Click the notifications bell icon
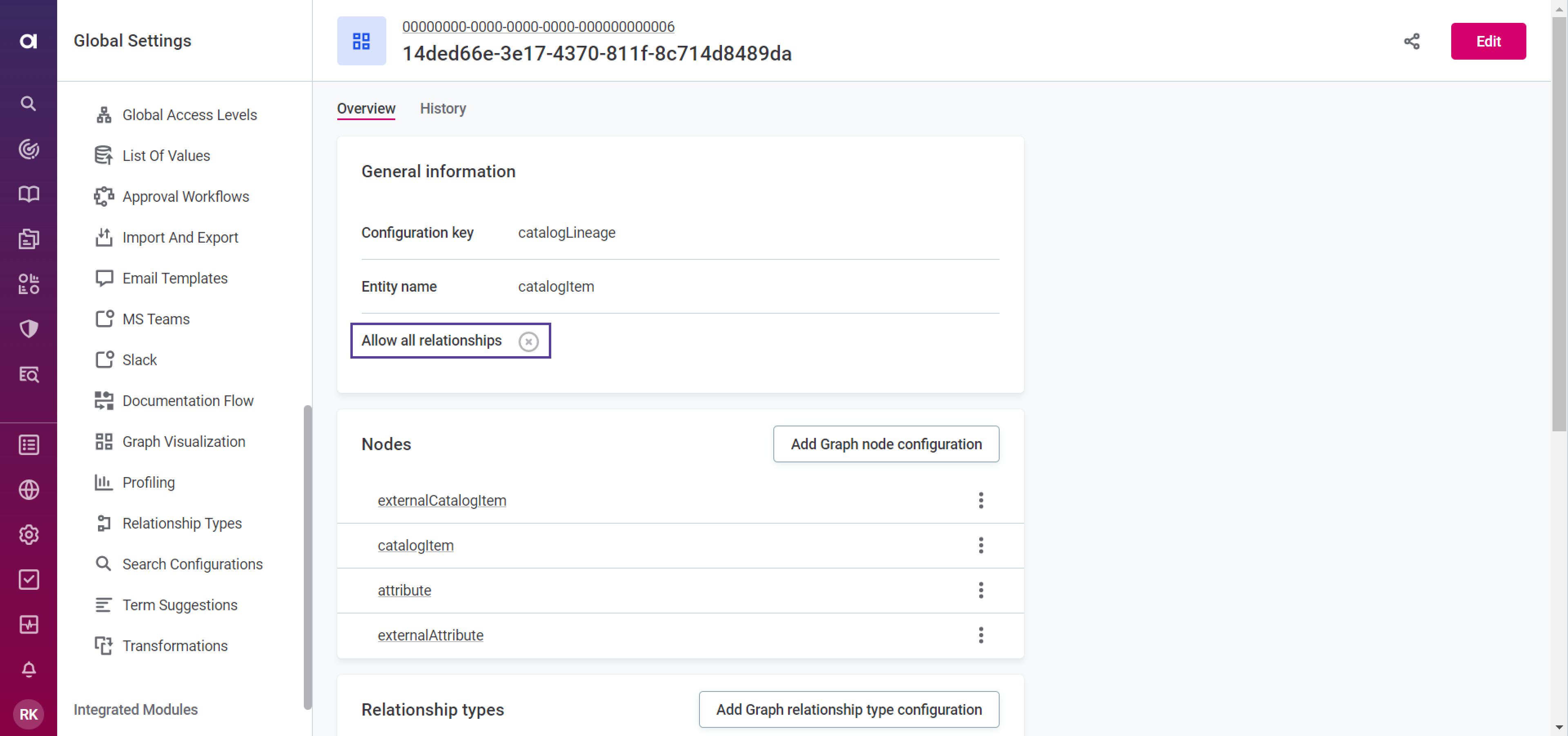Viewport: 1568px width, 736px height. coord(28,669)
